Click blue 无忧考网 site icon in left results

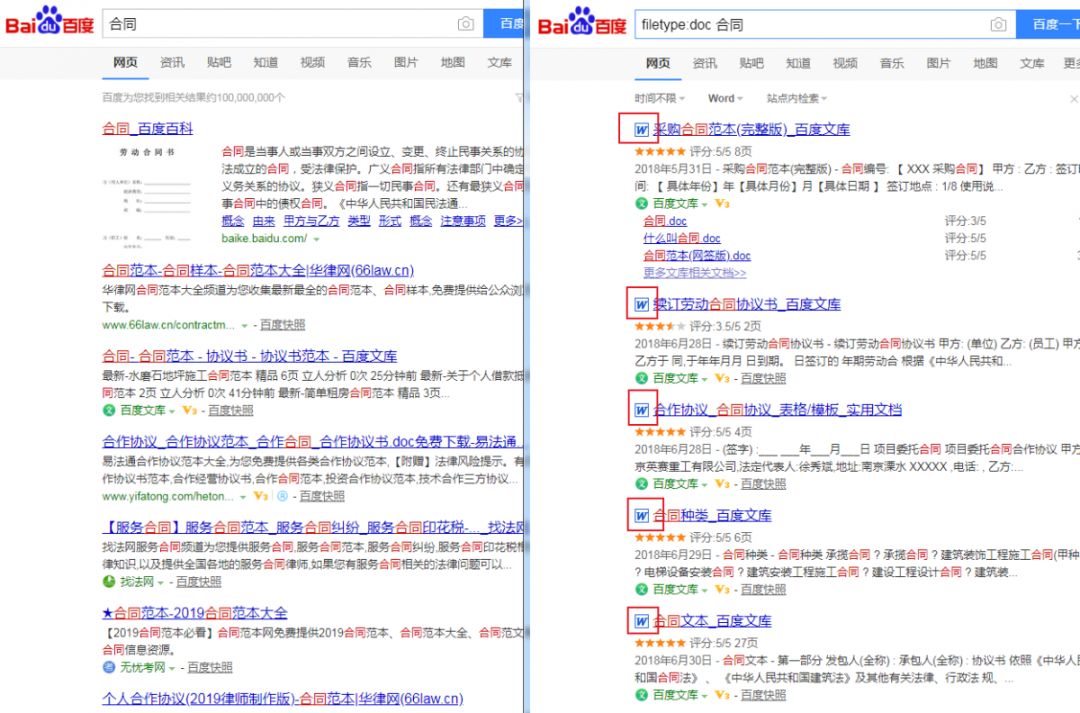click(109, 667)
